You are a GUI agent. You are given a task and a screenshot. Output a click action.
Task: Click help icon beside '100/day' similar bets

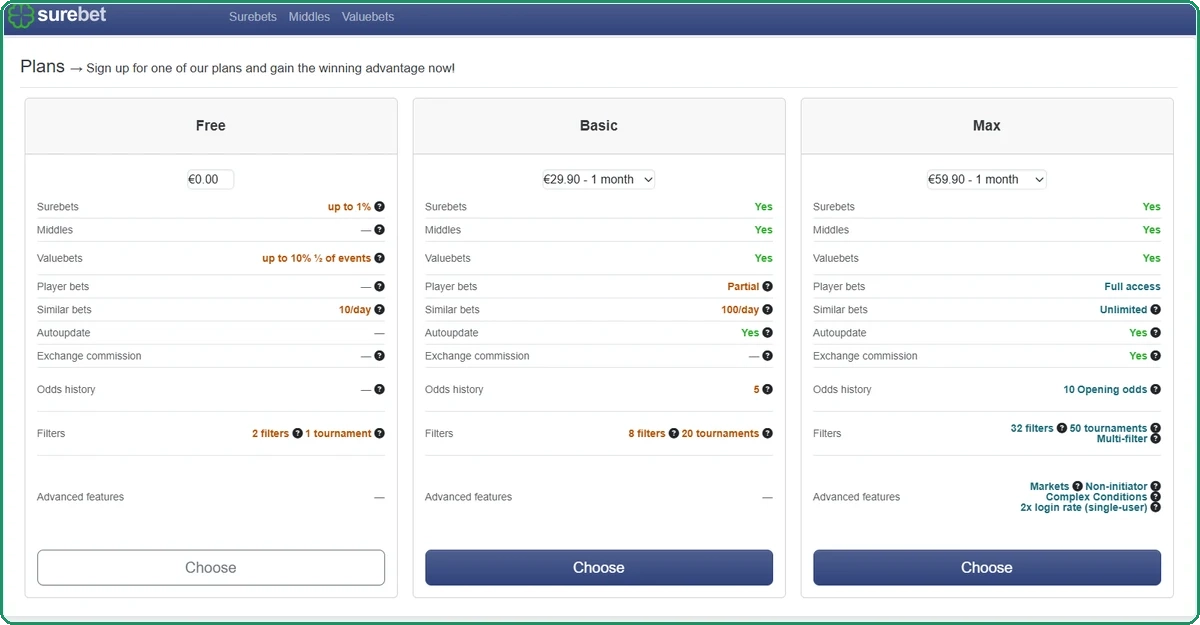[768, 310]
